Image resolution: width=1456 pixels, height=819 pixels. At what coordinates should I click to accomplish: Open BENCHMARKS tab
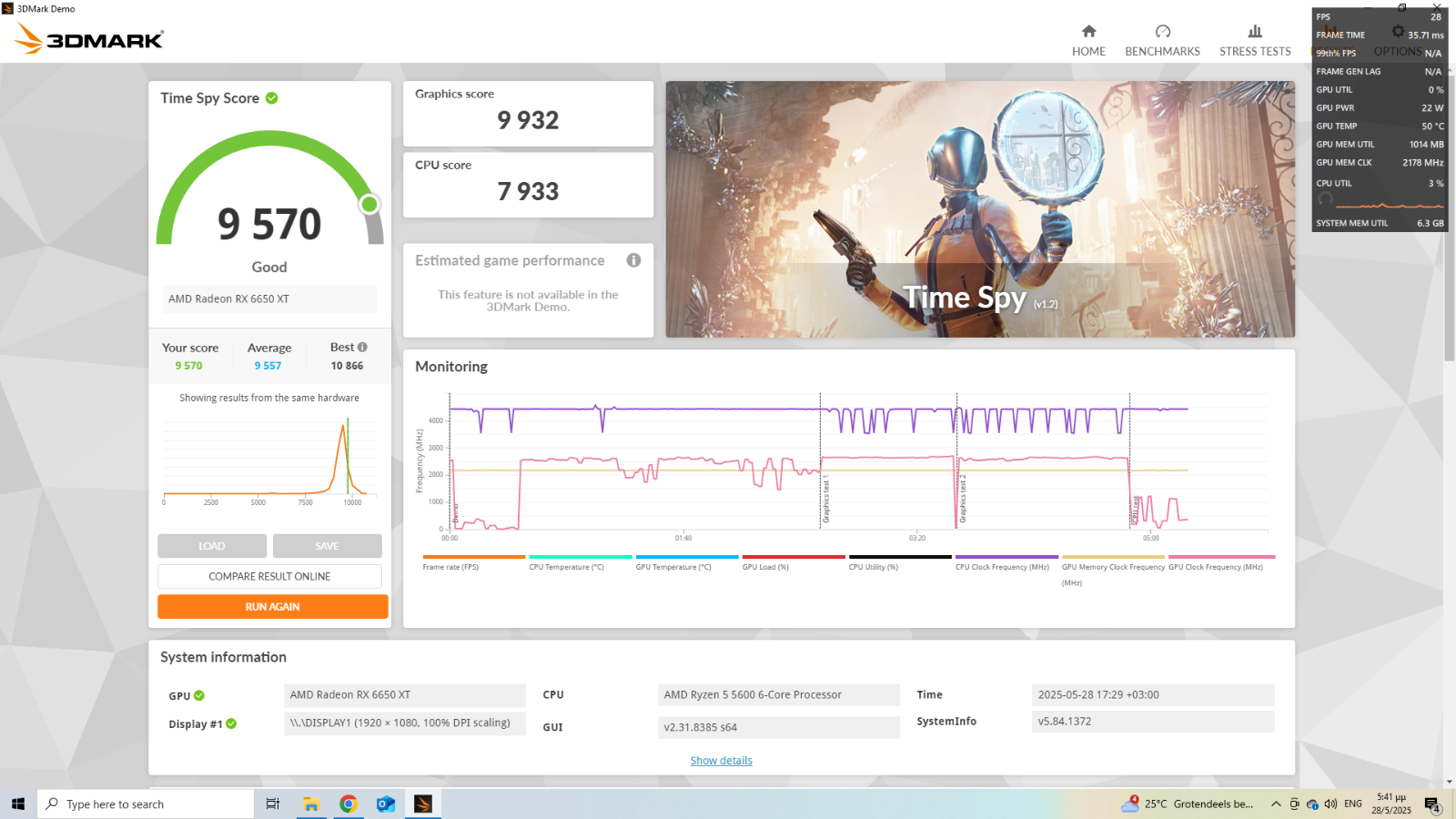pos(1162,41)
